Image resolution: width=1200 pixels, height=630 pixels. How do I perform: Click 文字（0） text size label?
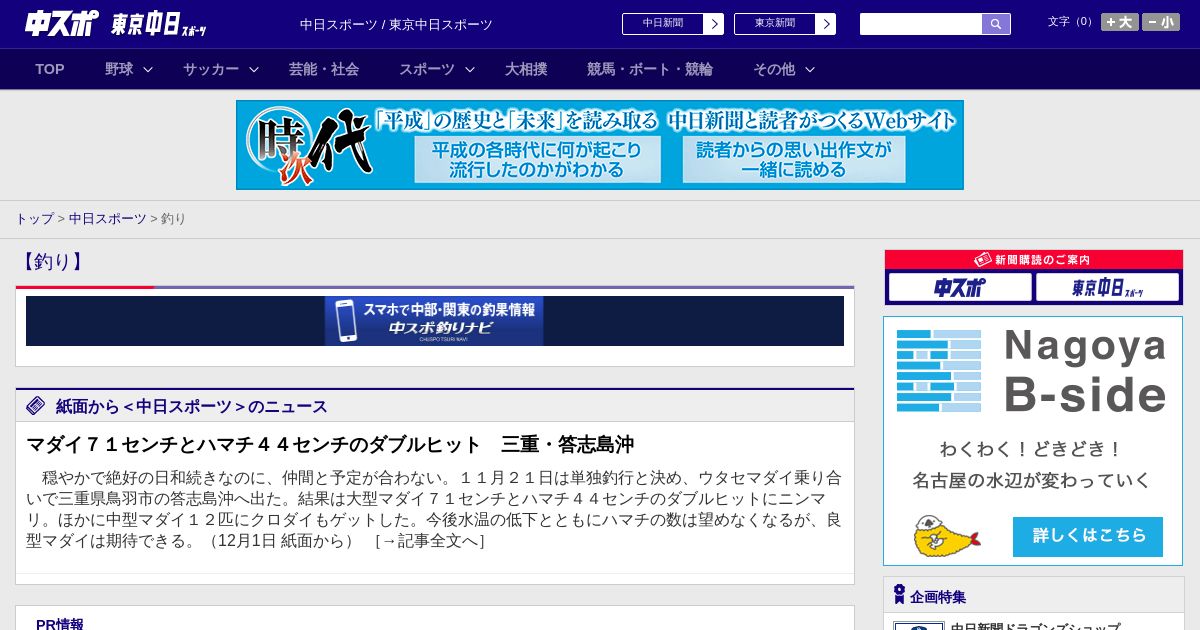(x=1072, y=21)
